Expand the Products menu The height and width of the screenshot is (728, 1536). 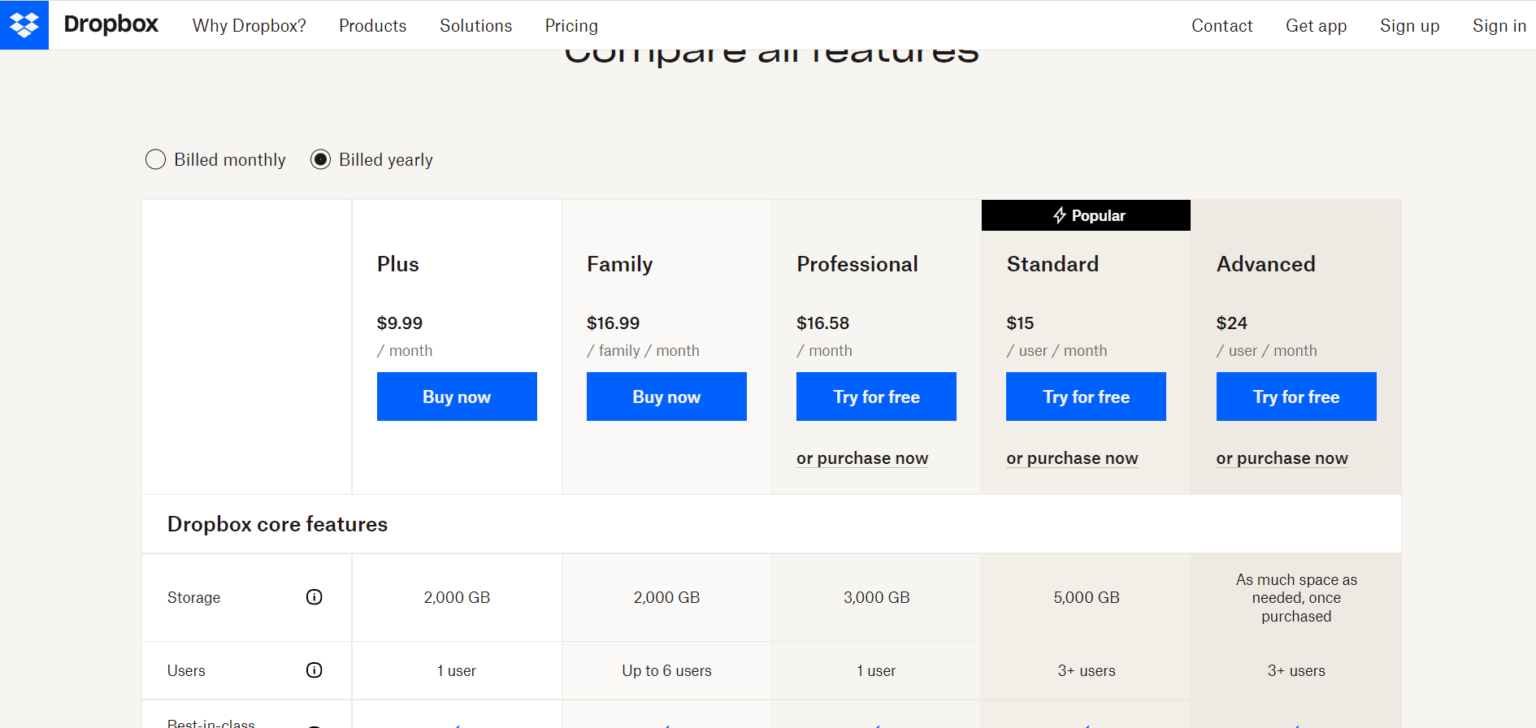(x=372, y=26)
